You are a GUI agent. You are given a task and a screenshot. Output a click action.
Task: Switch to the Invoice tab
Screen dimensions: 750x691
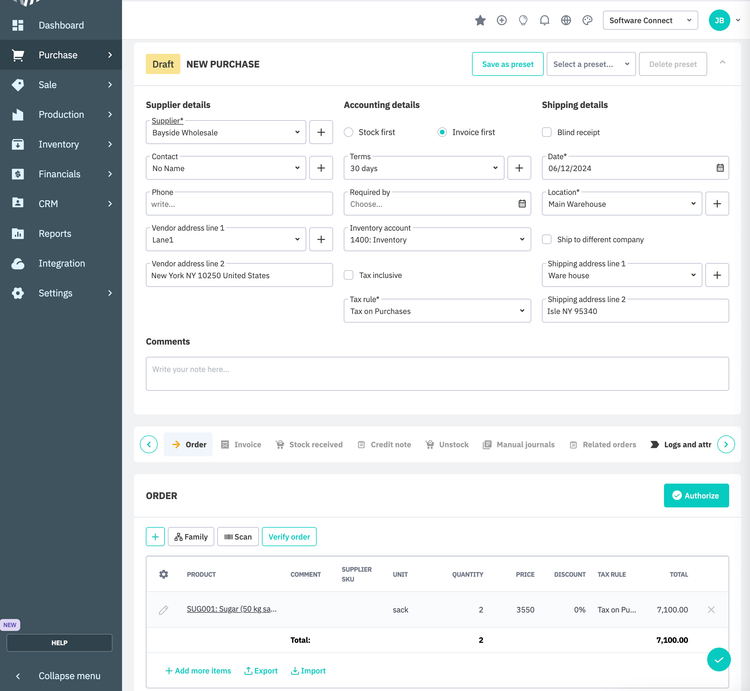[x=241, y=444]
